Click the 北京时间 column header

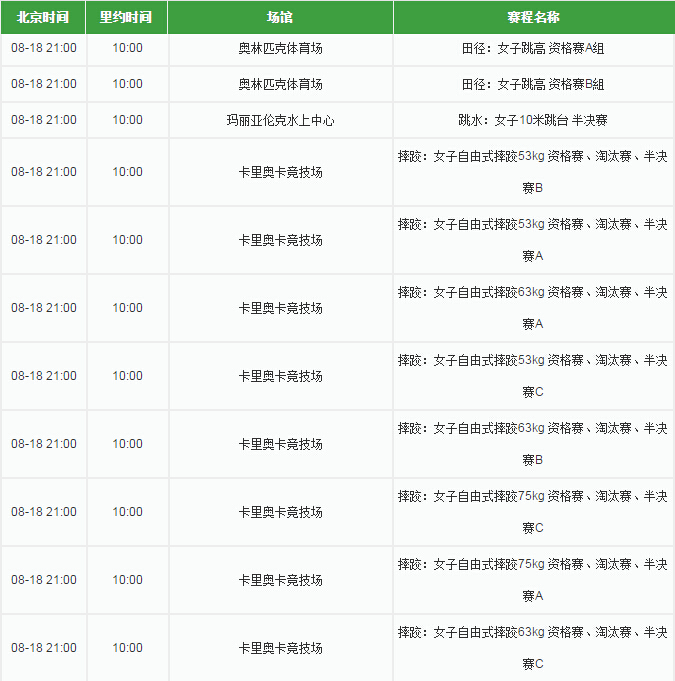[x=43, y=18]
